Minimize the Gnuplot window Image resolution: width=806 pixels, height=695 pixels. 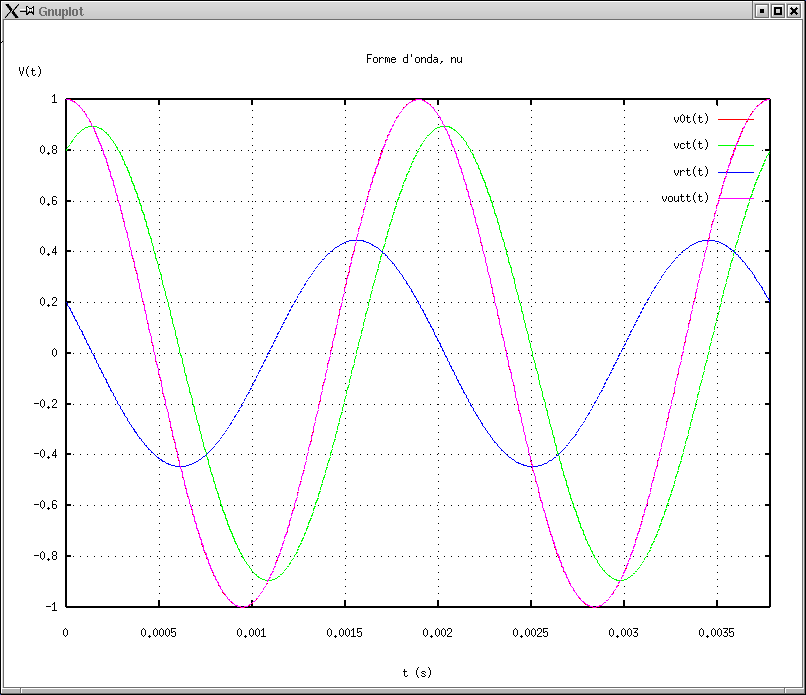click(761, 10)
